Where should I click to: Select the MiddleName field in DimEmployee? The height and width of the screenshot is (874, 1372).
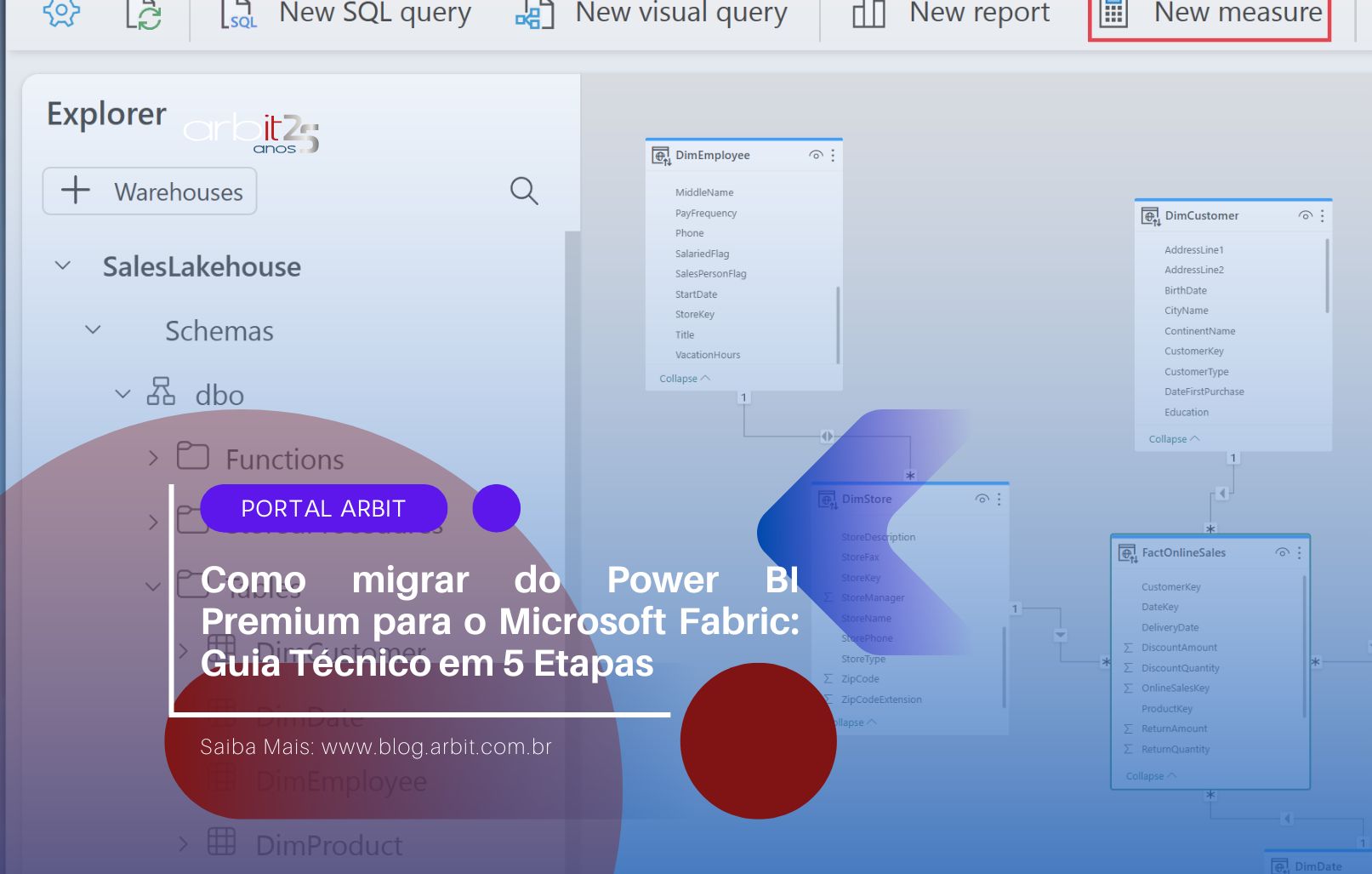pos(704,192)
